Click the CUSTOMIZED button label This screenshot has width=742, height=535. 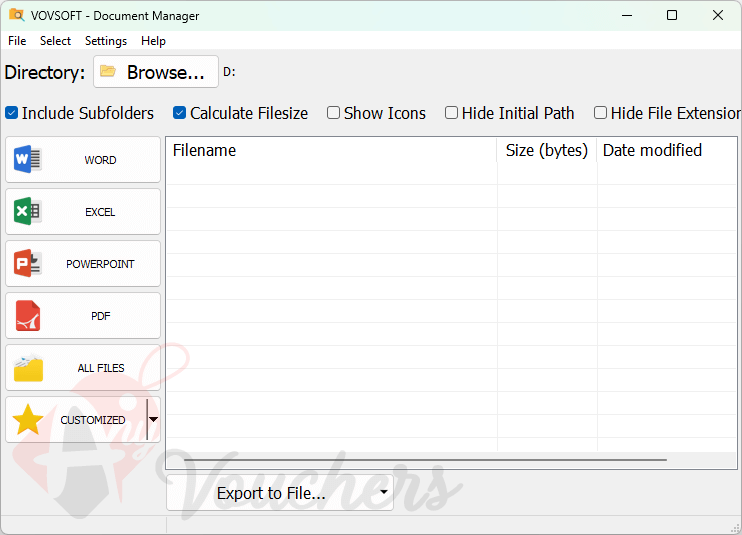tap(93, 420)
